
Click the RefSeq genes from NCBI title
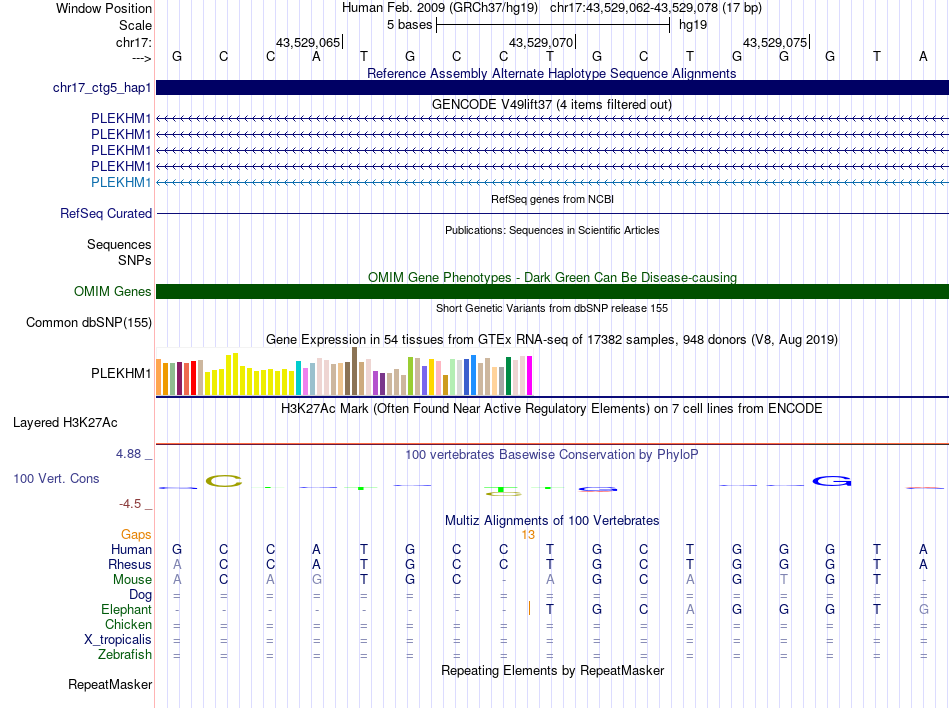click(x=552, y=199)
